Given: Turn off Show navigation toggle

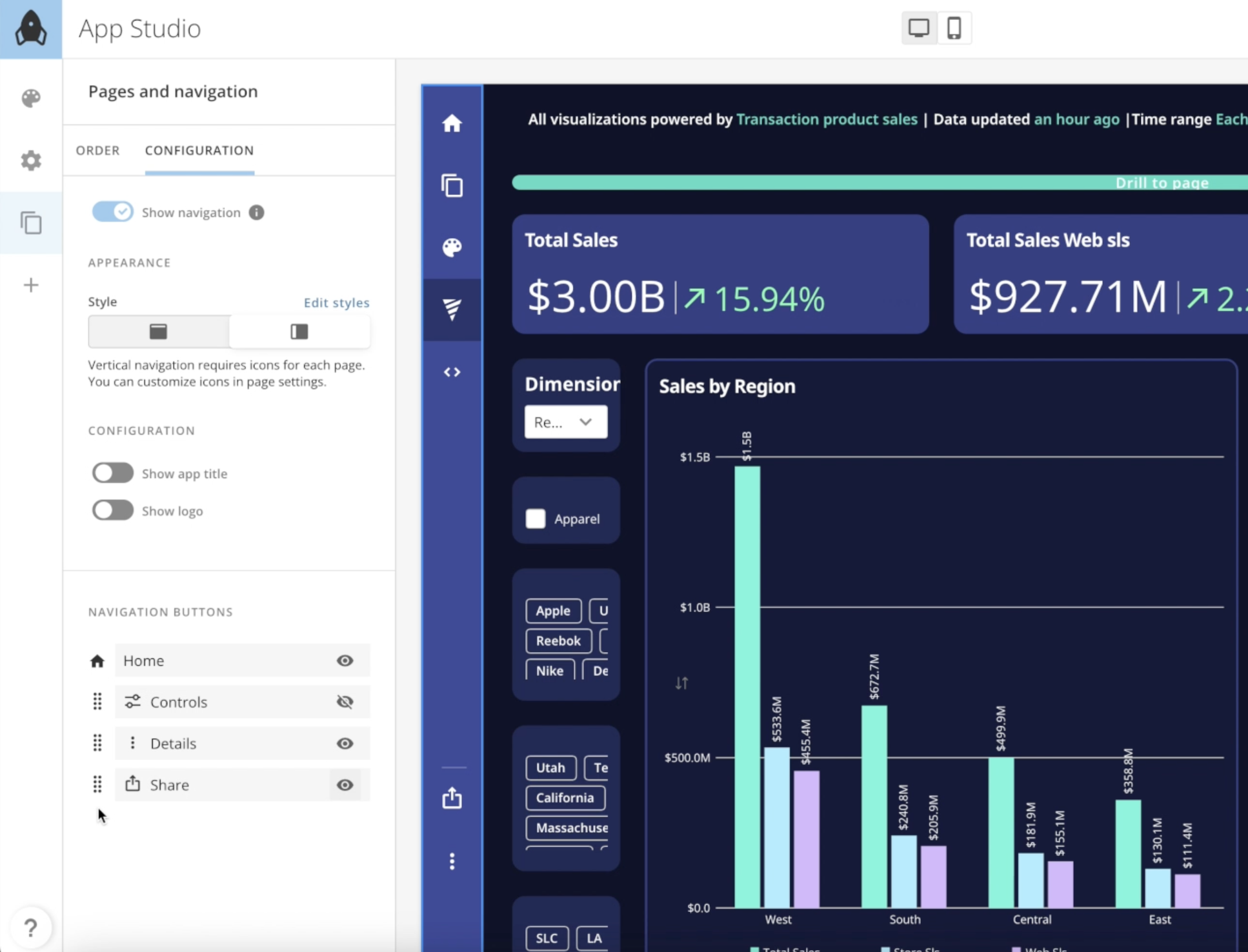Looking at the screenshot, I should coord(112,212).
